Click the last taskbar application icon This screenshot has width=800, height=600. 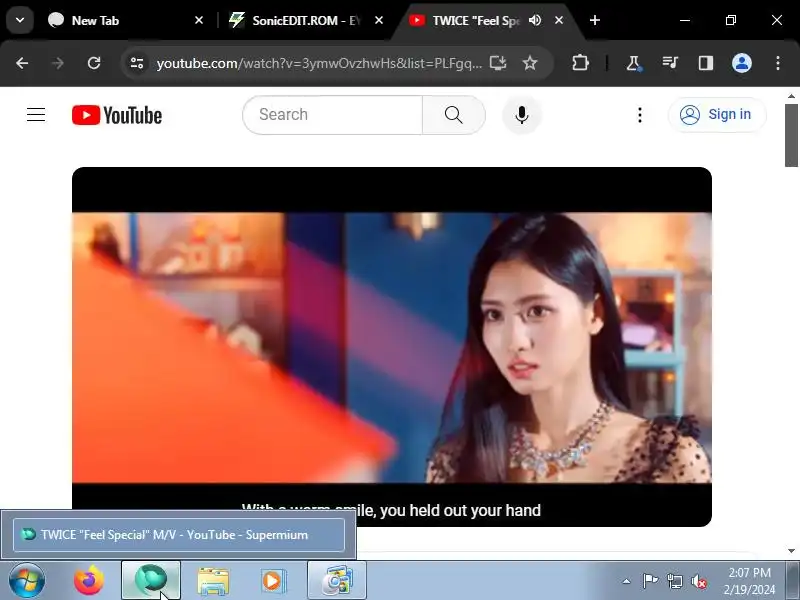337,581
